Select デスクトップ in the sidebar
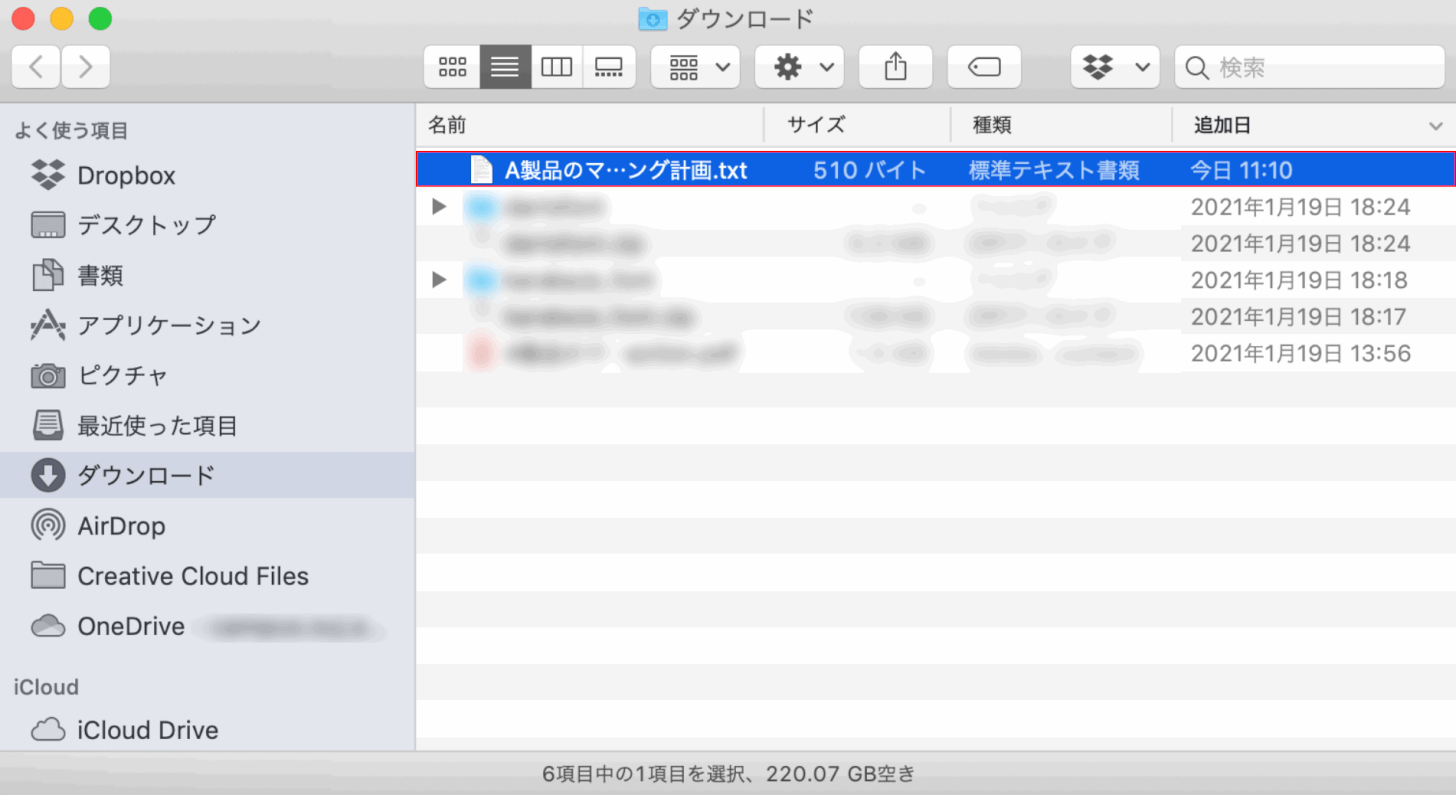The height and width of the screenshot is (795, 1456). tap(146, 225)
